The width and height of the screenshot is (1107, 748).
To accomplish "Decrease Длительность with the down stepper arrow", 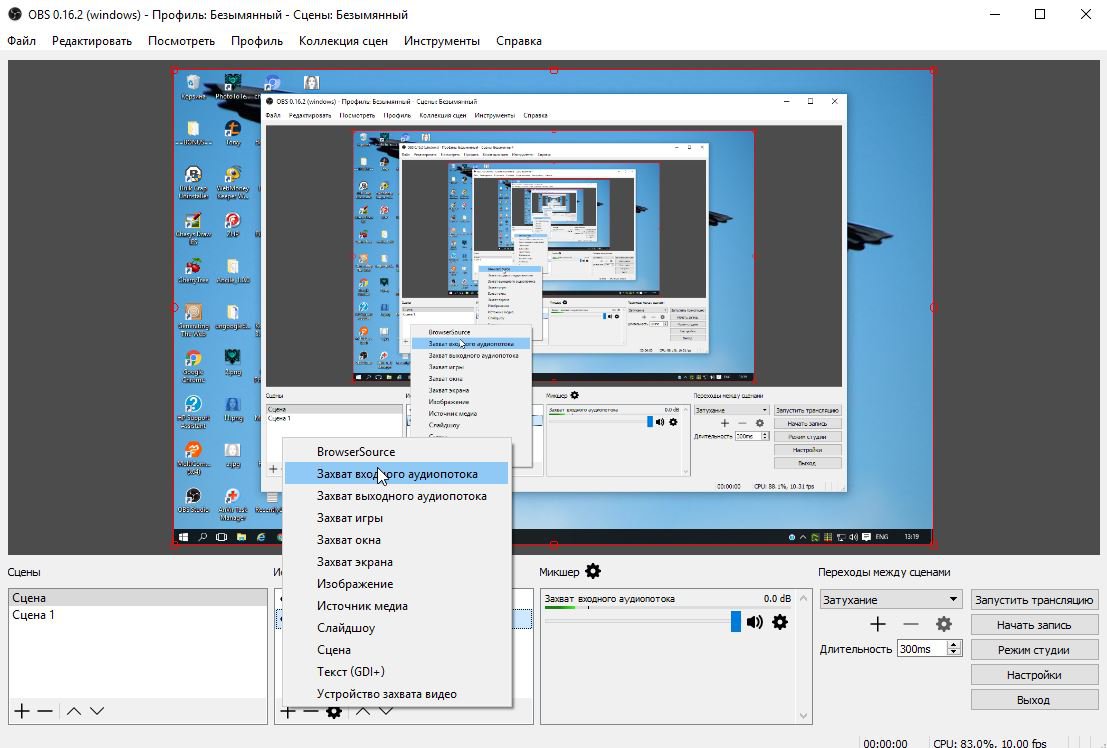I will click(954, 653).
